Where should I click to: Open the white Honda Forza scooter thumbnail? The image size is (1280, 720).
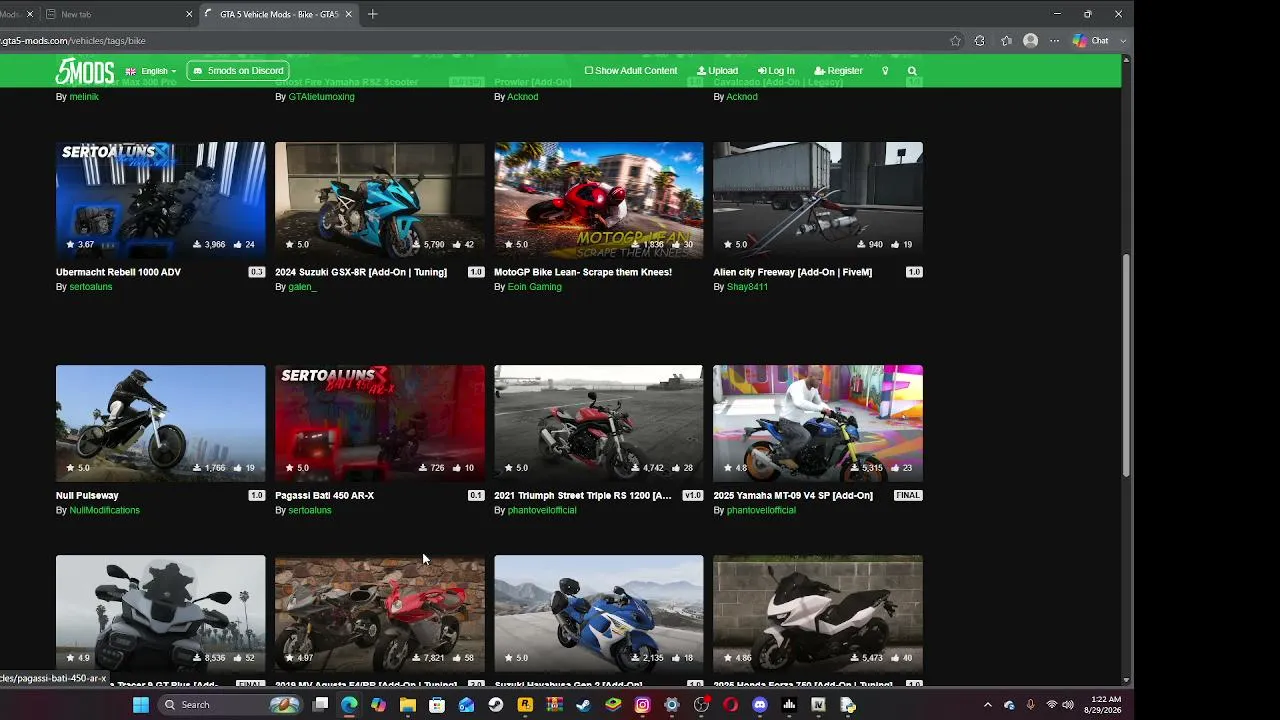pos(818,613)
